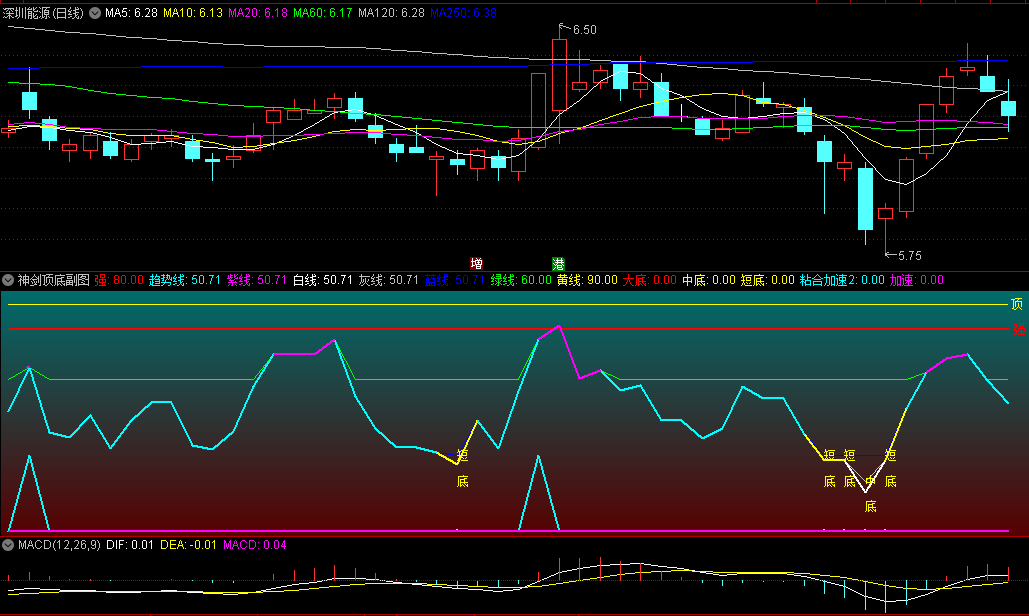Image resolution: width=1029 pixels, height=616 pixels.
Task: Click the 中底 signal marker in indicator chart
Action: 870,493
